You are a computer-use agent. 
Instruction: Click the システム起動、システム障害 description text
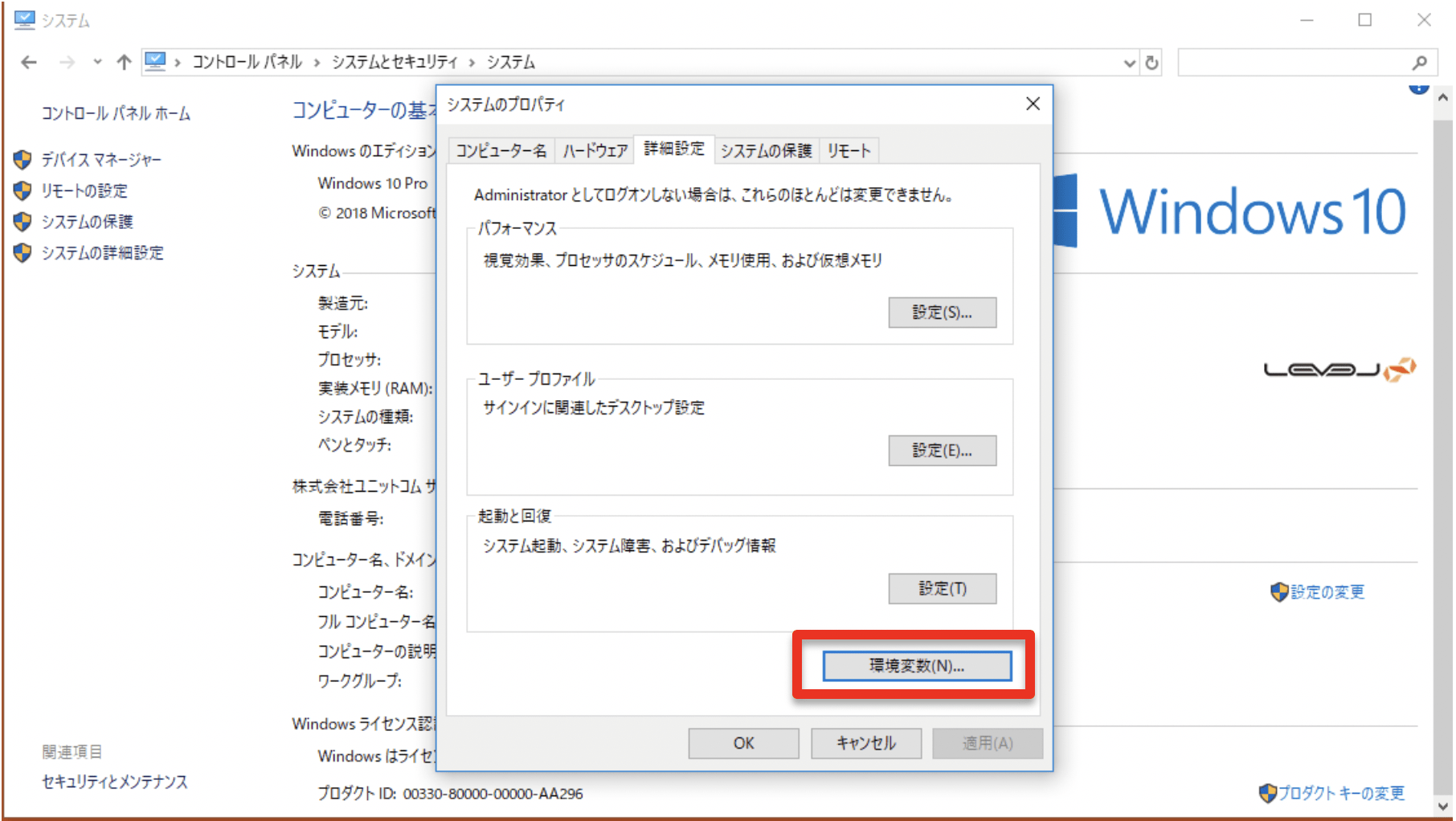(629, 546)
